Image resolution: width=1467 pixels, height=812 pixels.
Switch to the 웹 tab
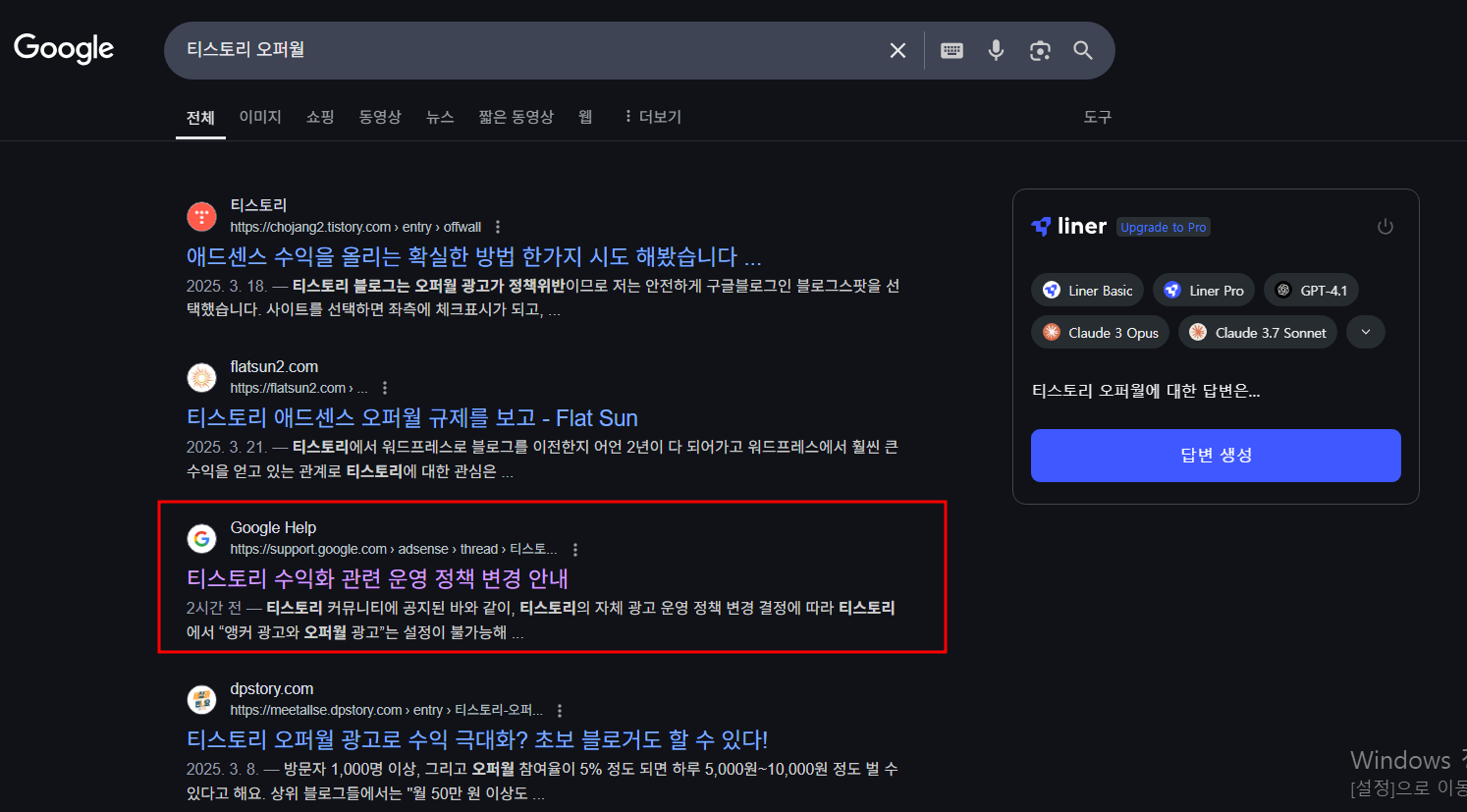585,117
